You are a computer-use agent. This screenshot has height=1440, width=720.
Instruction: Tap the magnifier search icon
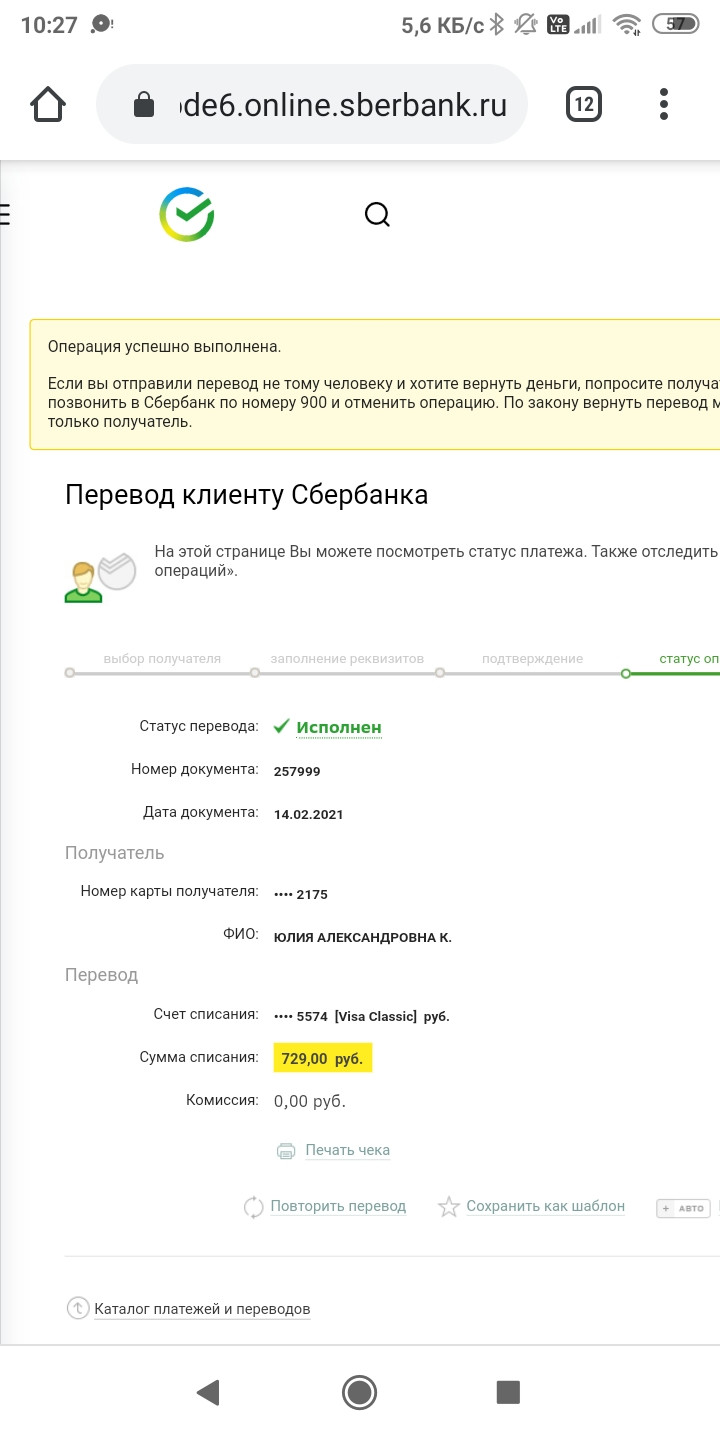point(377,215)
